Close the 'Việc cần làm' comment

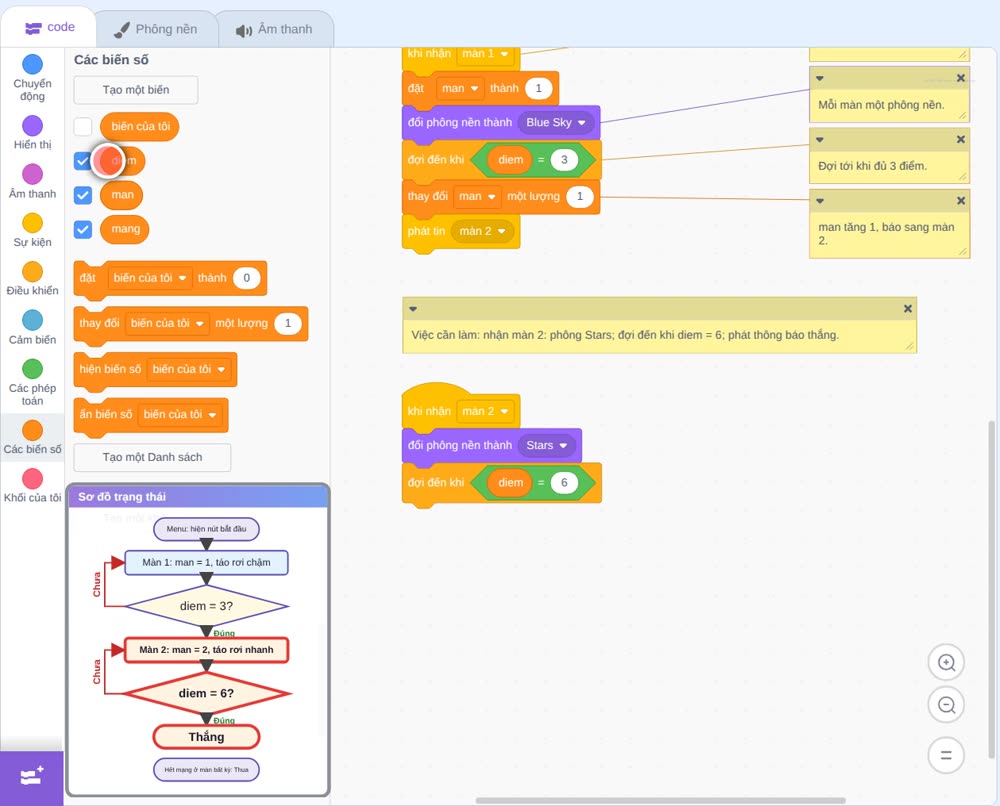point(908,309)
